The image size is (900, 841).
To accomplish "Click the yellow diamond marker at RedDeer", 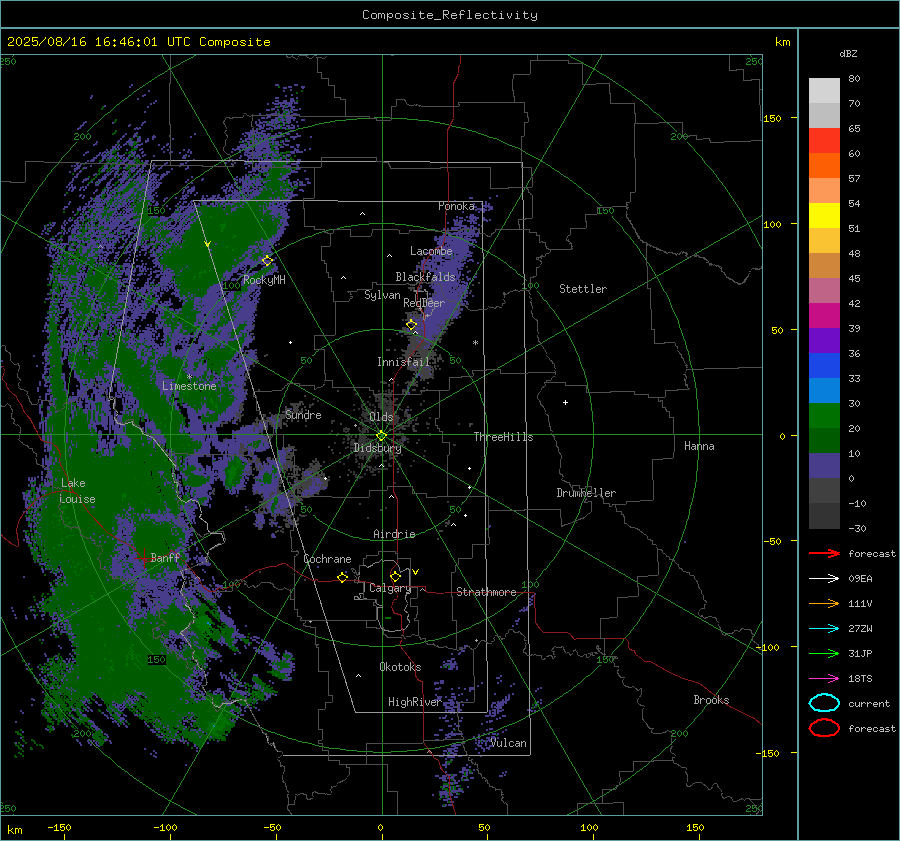I will pos(411,325).
